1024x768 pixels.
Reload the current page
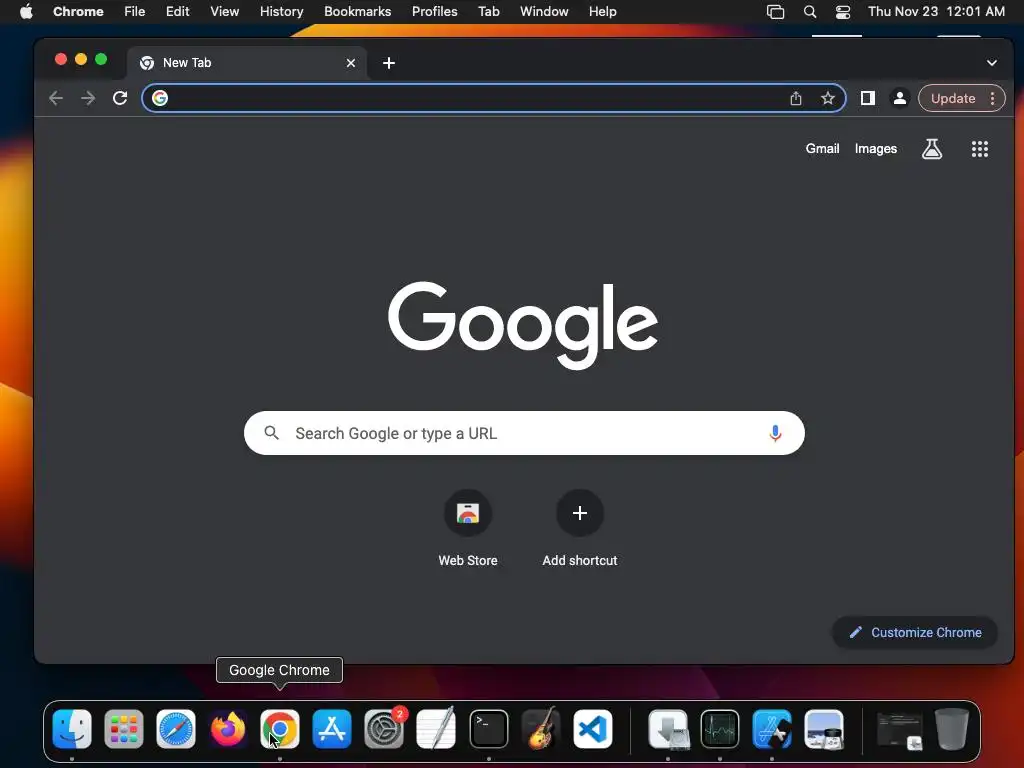pyautogui.click(x=120, y=98)
